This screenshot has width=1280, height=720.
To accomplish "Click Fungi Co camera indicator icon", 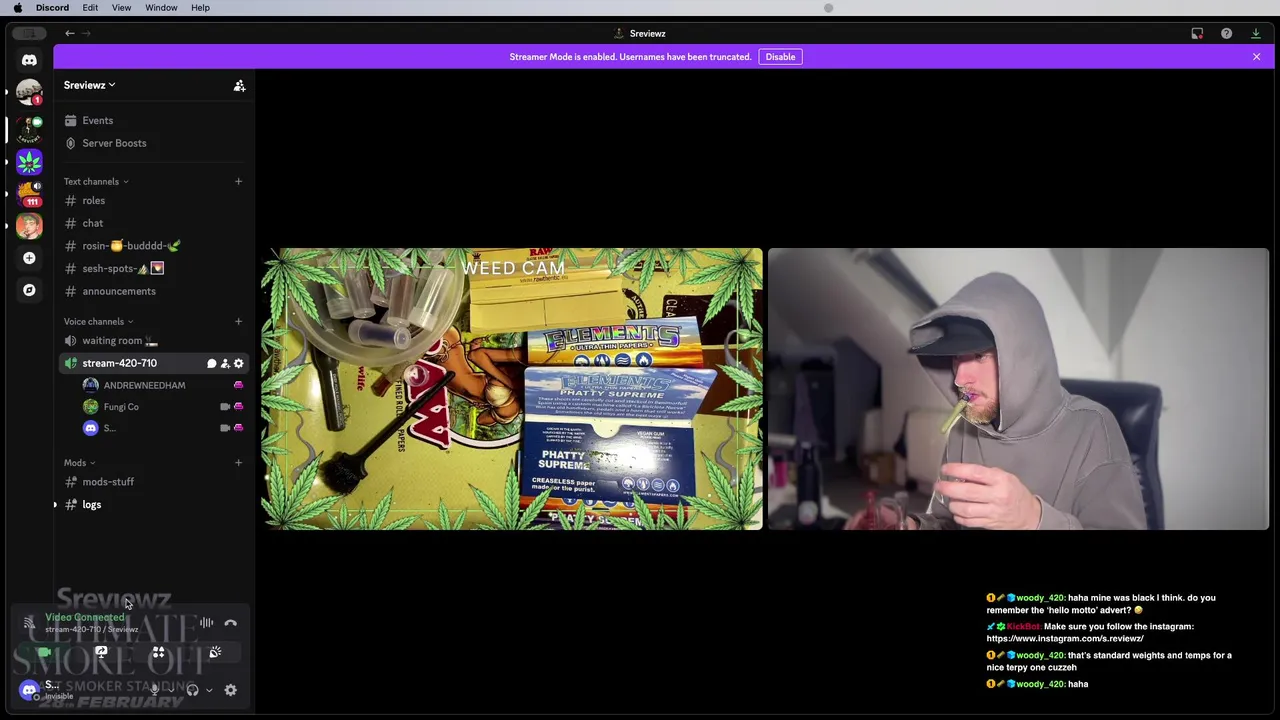I will (x=225, y=407).
